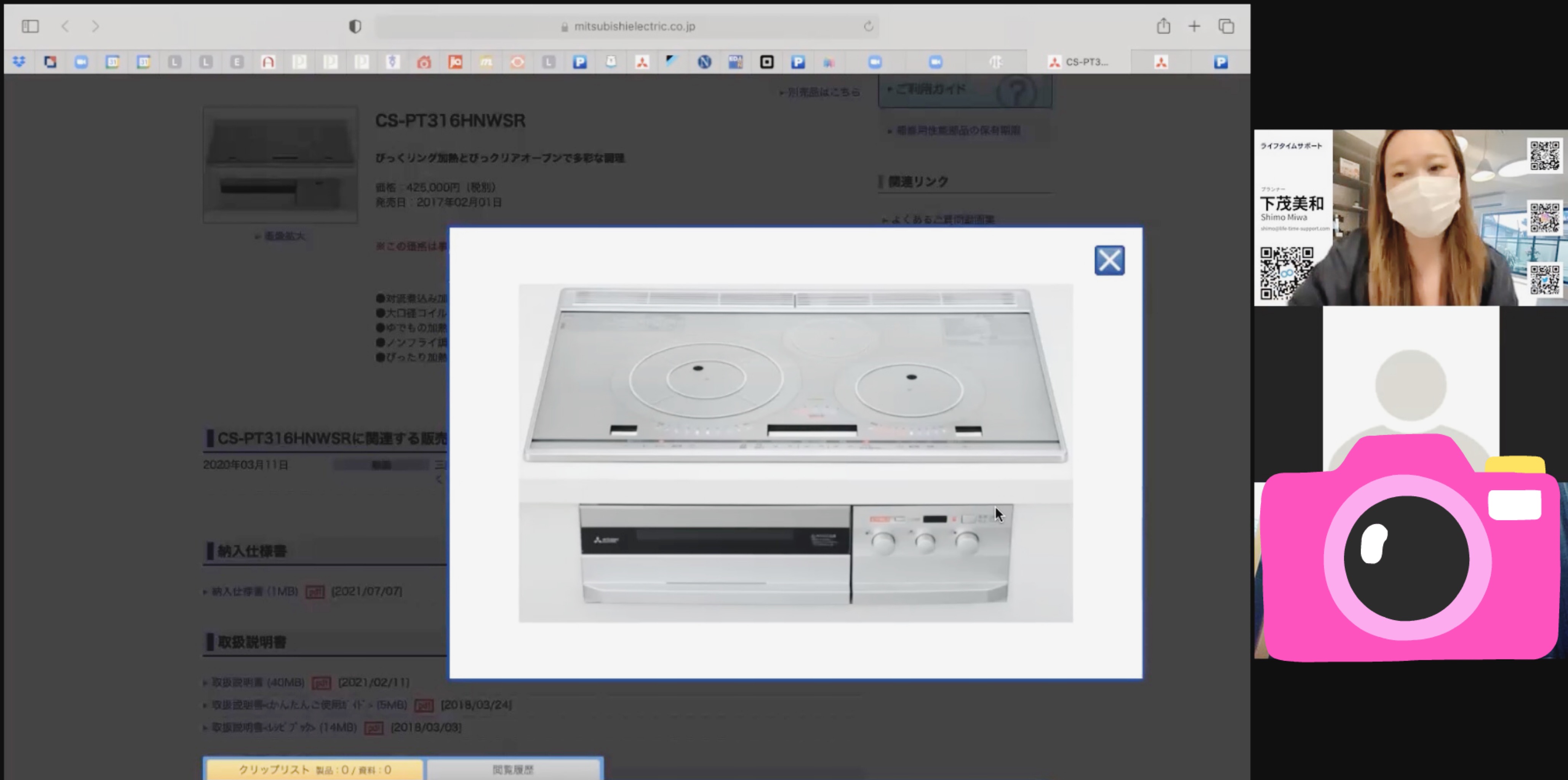This screenshot has height=780, width=1568.
Task: Open the blue circle N pinned tab
Action: 704,61
